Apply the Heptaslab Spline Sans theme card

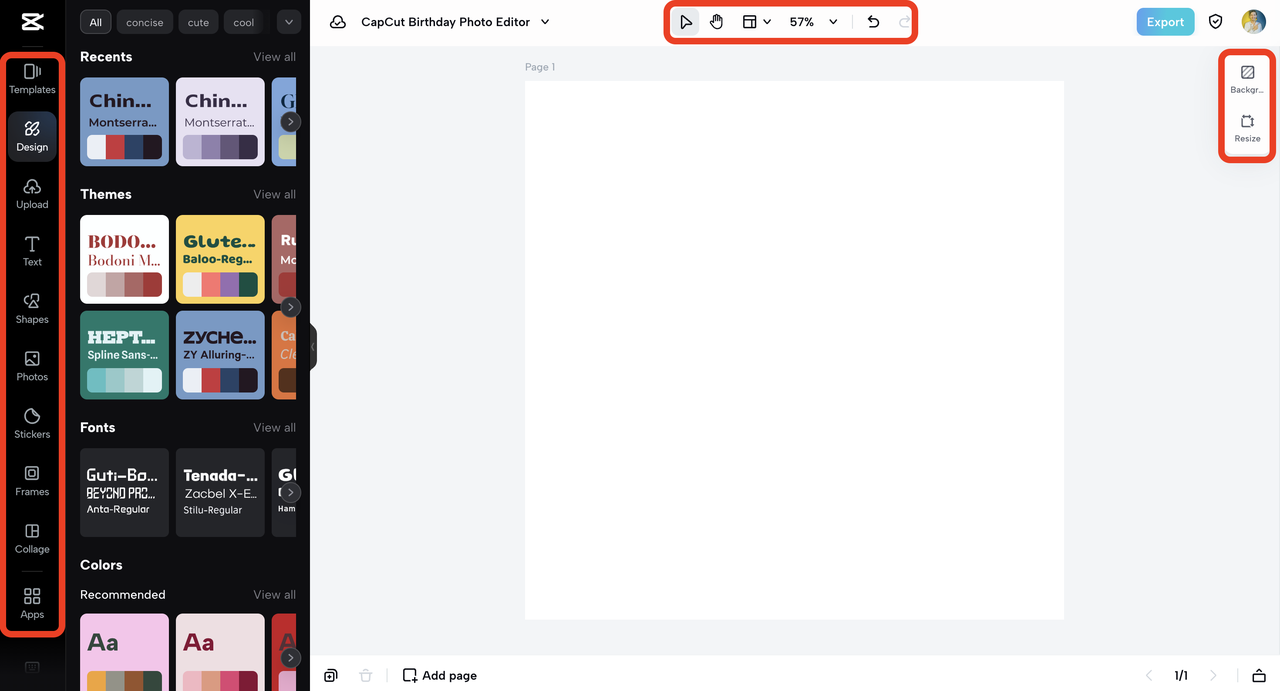click(x=124, y=355)
